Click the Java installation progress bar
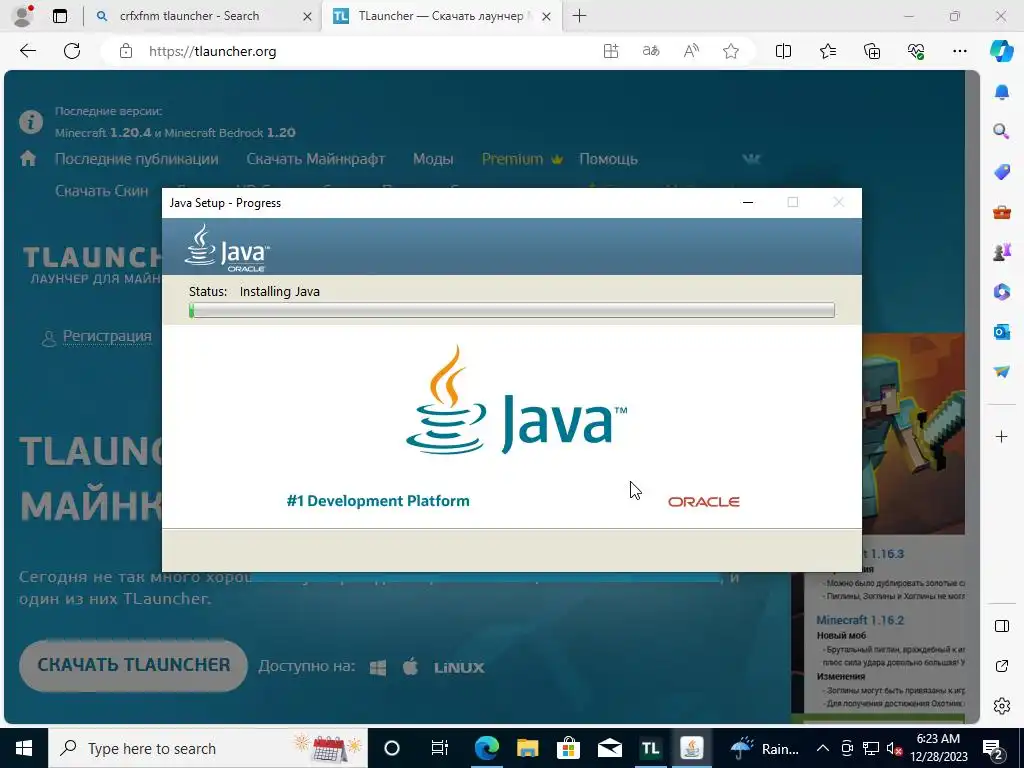This screenshot has width=1024, height=768. [x=512, y=310]
